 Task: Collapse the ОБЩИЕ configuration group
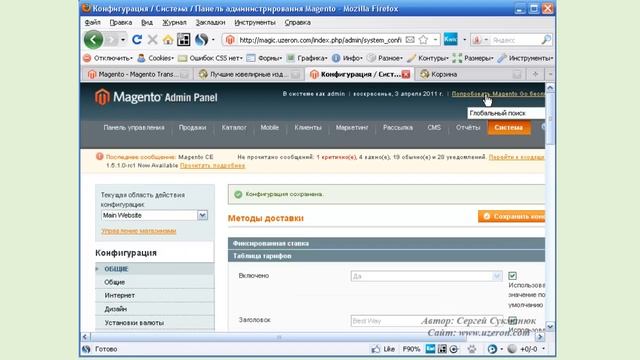point(154,269)
